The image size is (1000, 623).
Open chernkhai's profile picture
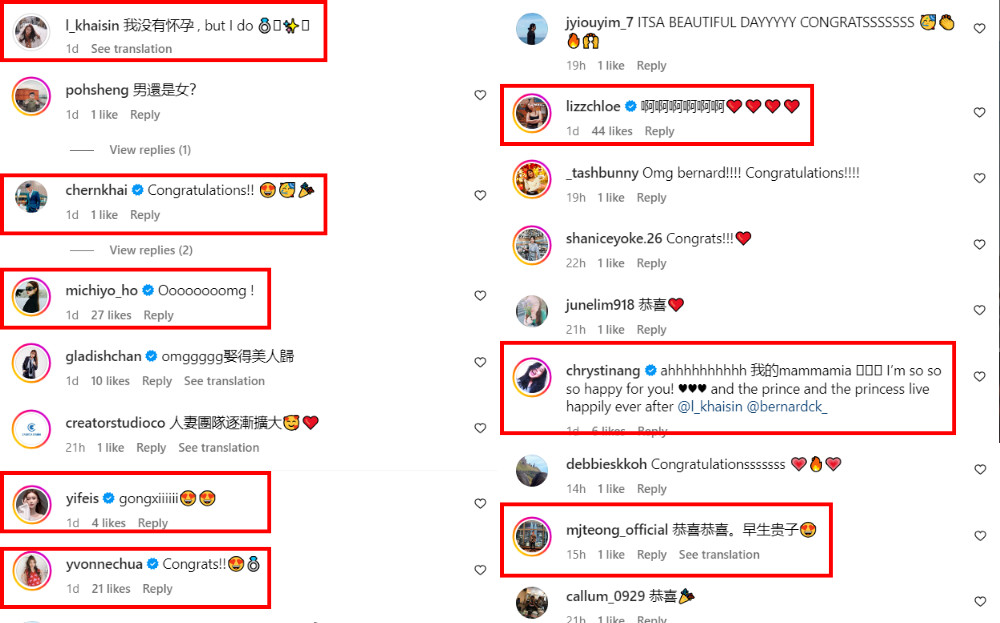tap(31, 196)
